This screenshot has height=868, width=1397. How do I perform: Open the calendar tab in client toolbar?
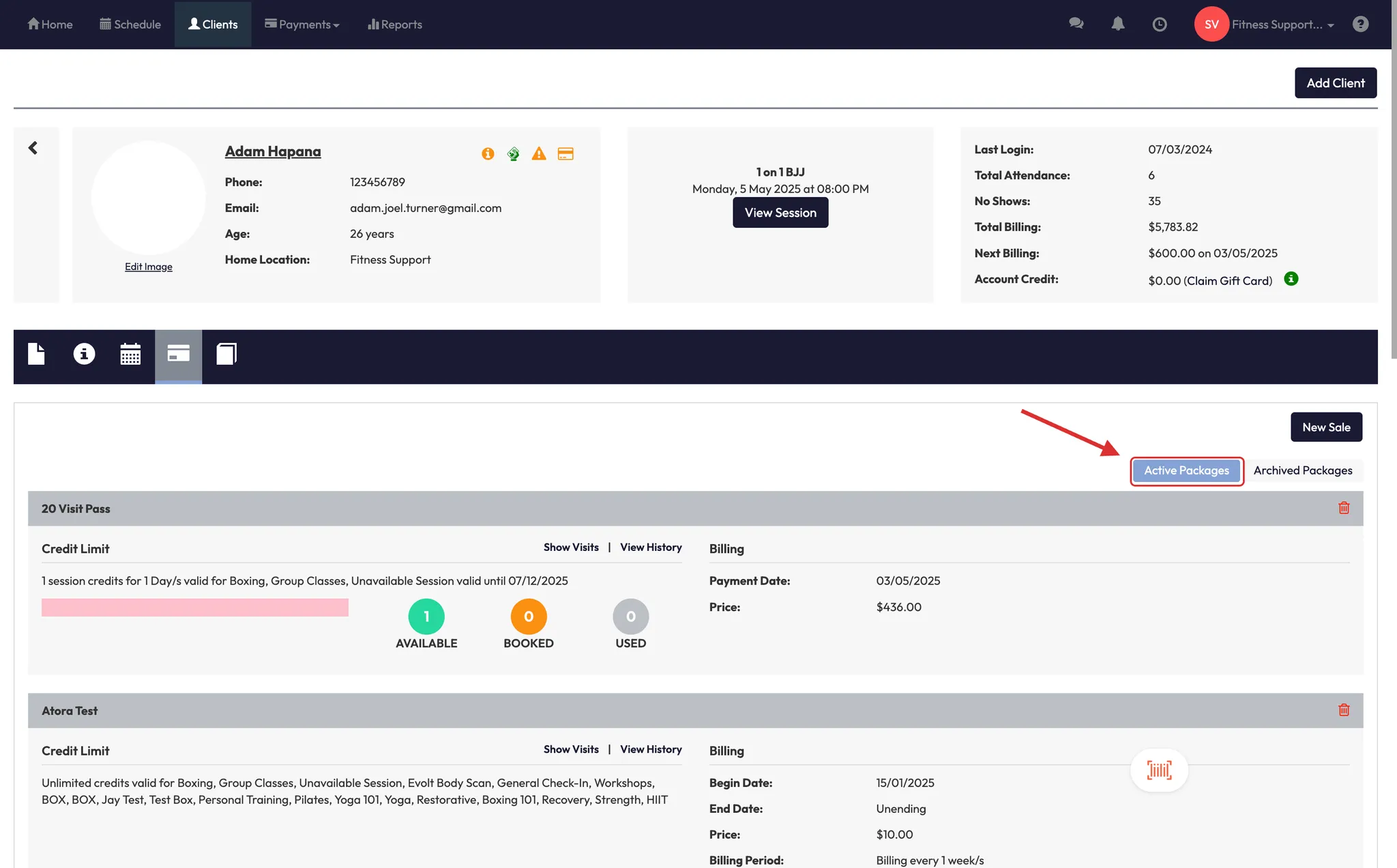tap(130, 354)
